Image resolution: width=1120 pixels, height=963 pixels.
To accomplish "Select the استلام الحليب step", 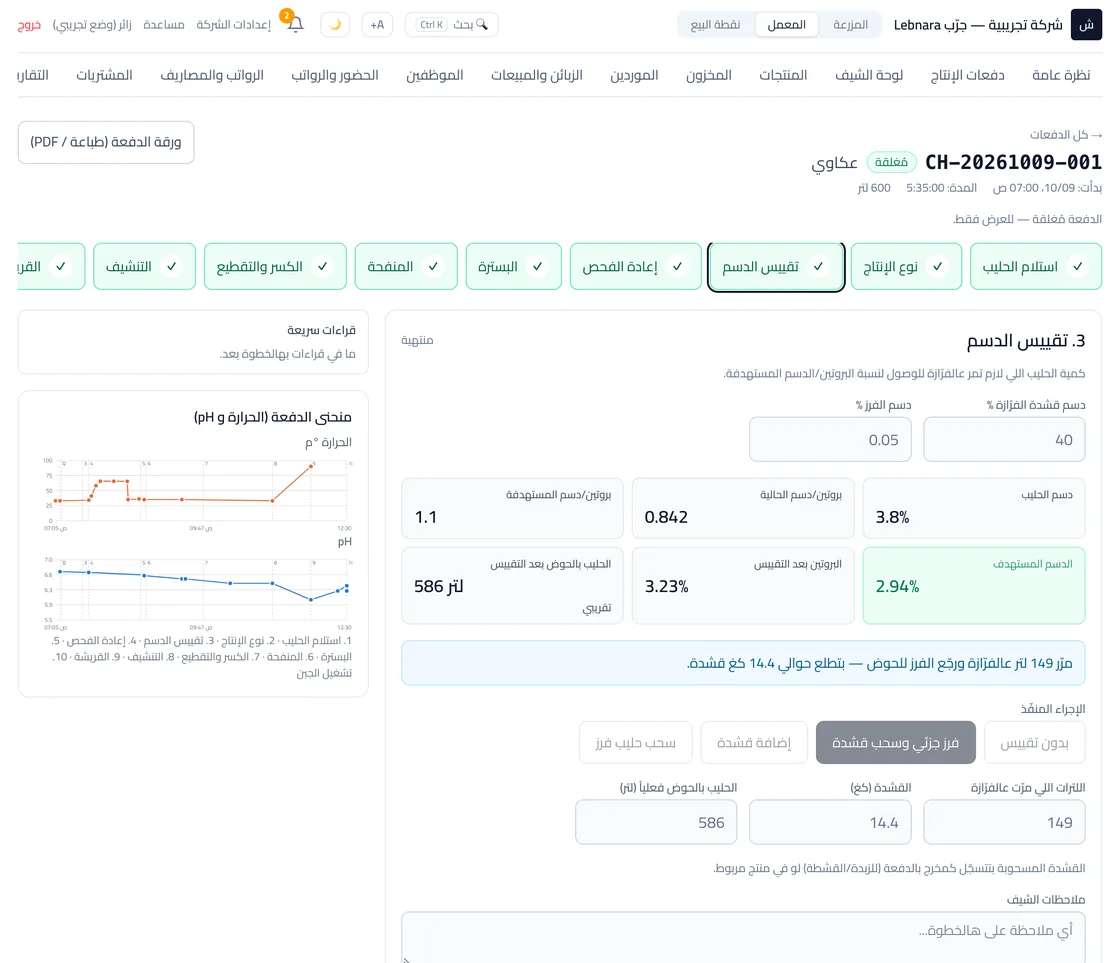I will click(x=1036, y=266).
